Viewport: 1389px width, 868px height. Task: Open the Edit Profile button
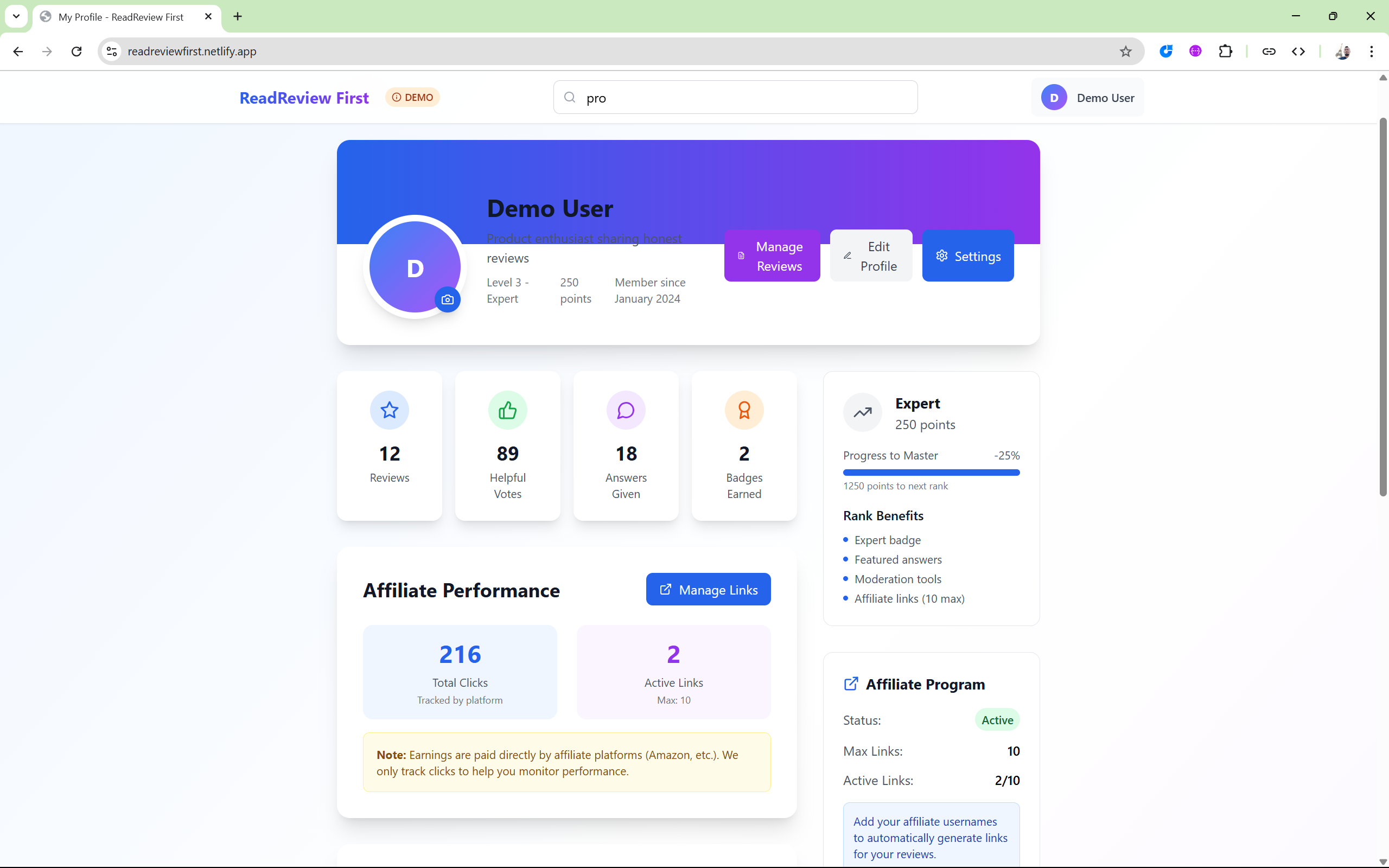(x=870, y=256)
